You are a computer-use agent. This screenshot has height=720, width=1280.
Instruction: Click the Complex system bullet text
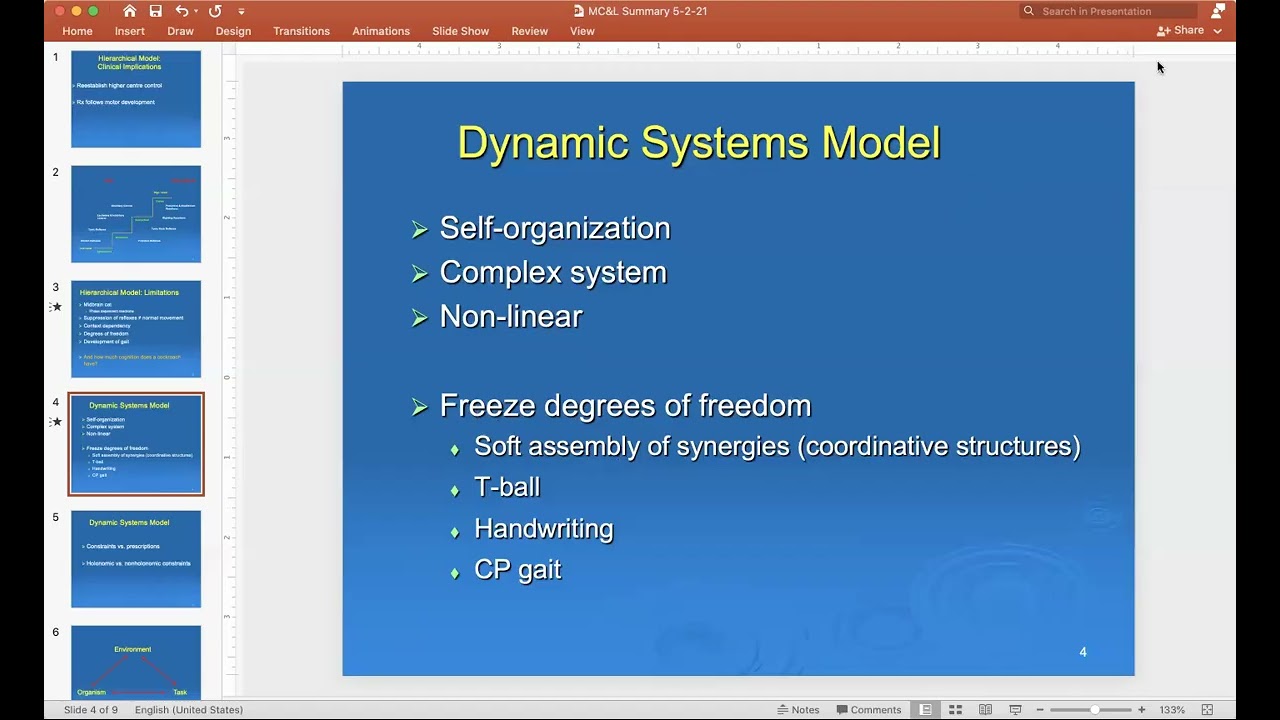click(x=553, y=272)
